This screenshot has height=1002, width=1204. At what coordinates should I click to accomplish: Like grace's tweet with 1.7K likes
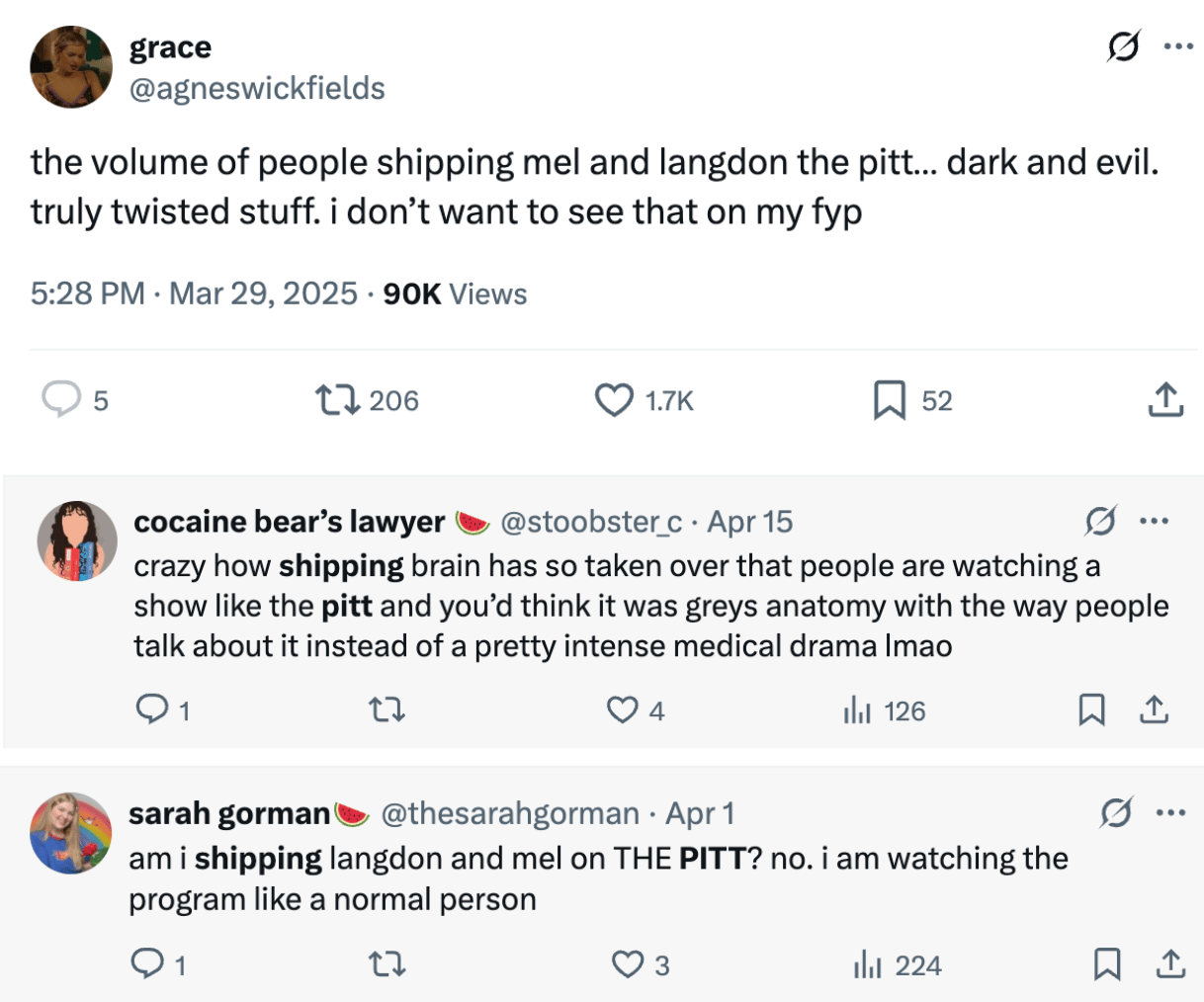click(614, 400)
